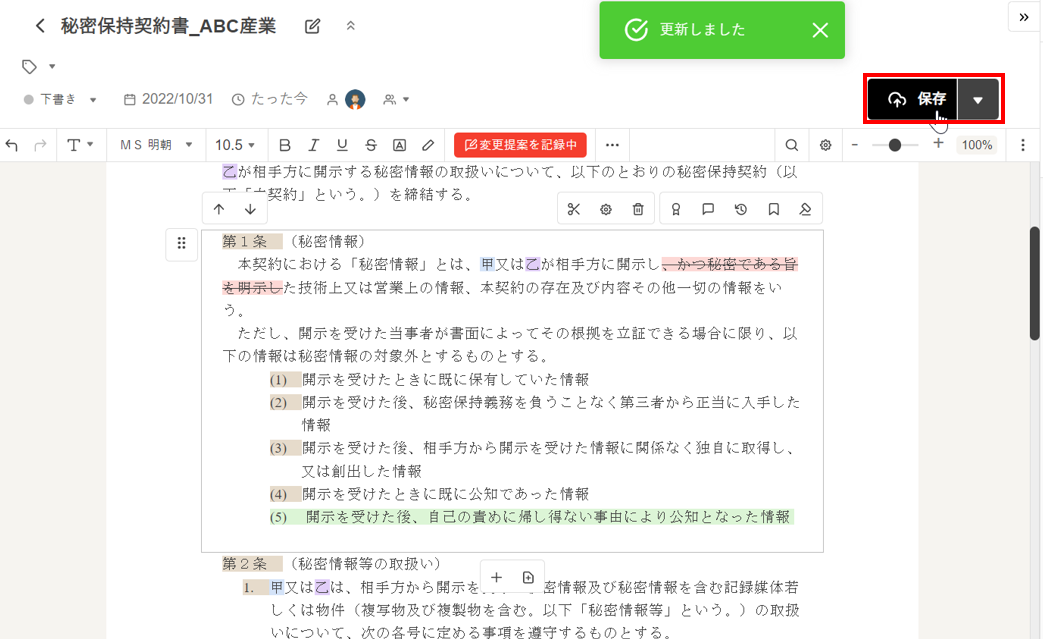Viewport: 1043px width, 639px height.
Task: Open the clause comment icon
Action: coord(708,209)
